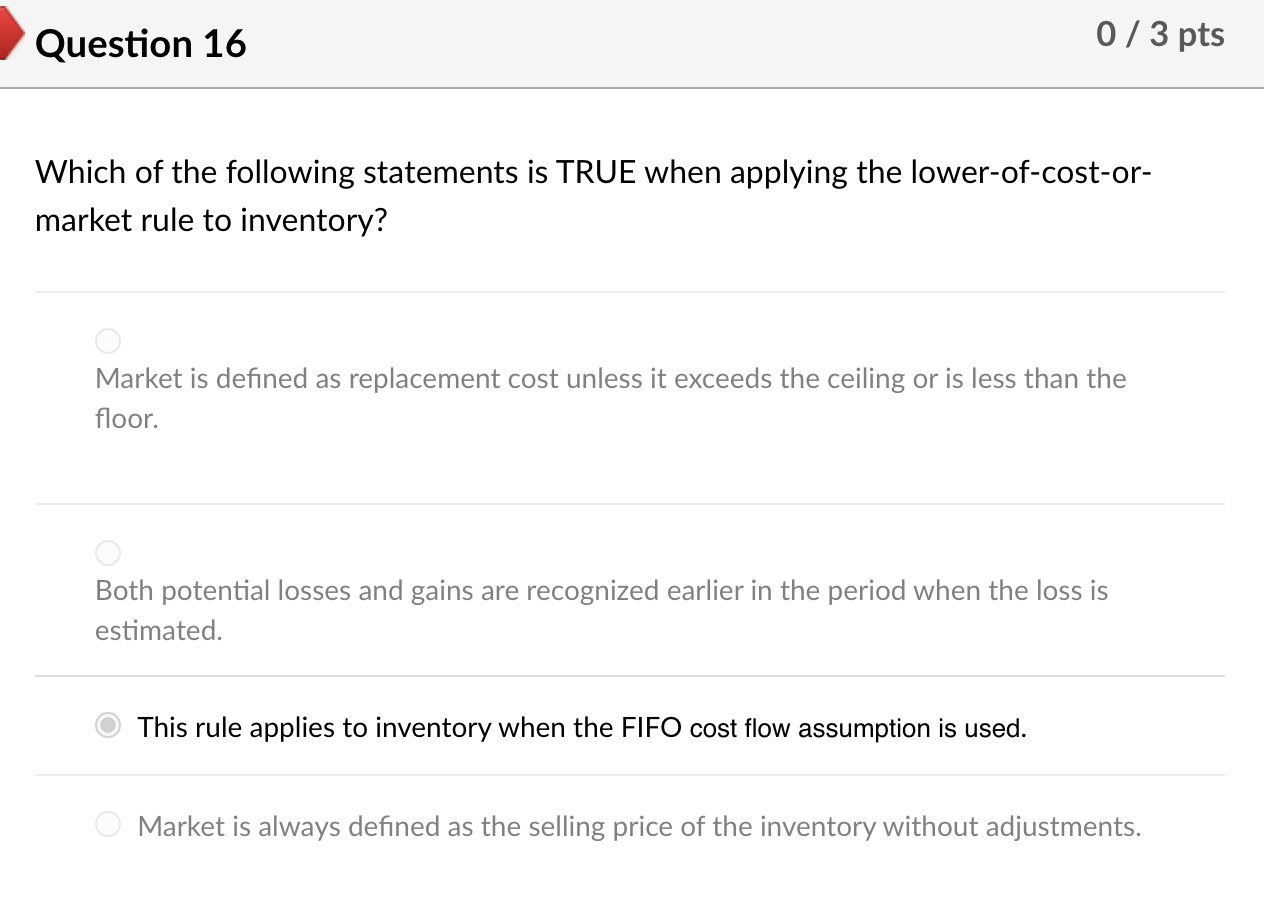Image resolution: width=1264 pixels, height=906 pixels.
Task: Click the answer about selling price without adjustments
Action: [638, 826]
